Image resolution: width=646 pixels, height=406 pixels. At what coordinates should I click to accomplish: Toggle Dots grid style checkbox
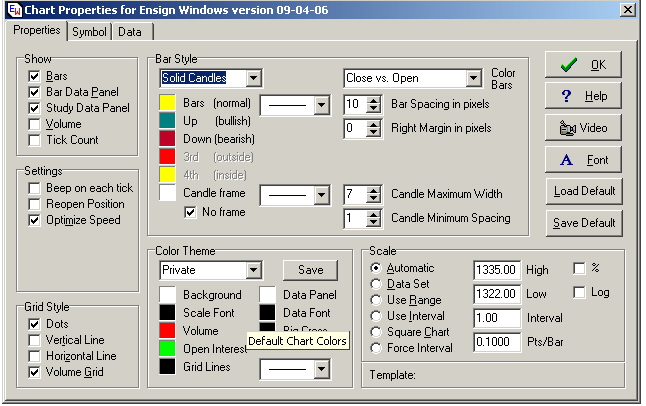[x=34, y=324]
